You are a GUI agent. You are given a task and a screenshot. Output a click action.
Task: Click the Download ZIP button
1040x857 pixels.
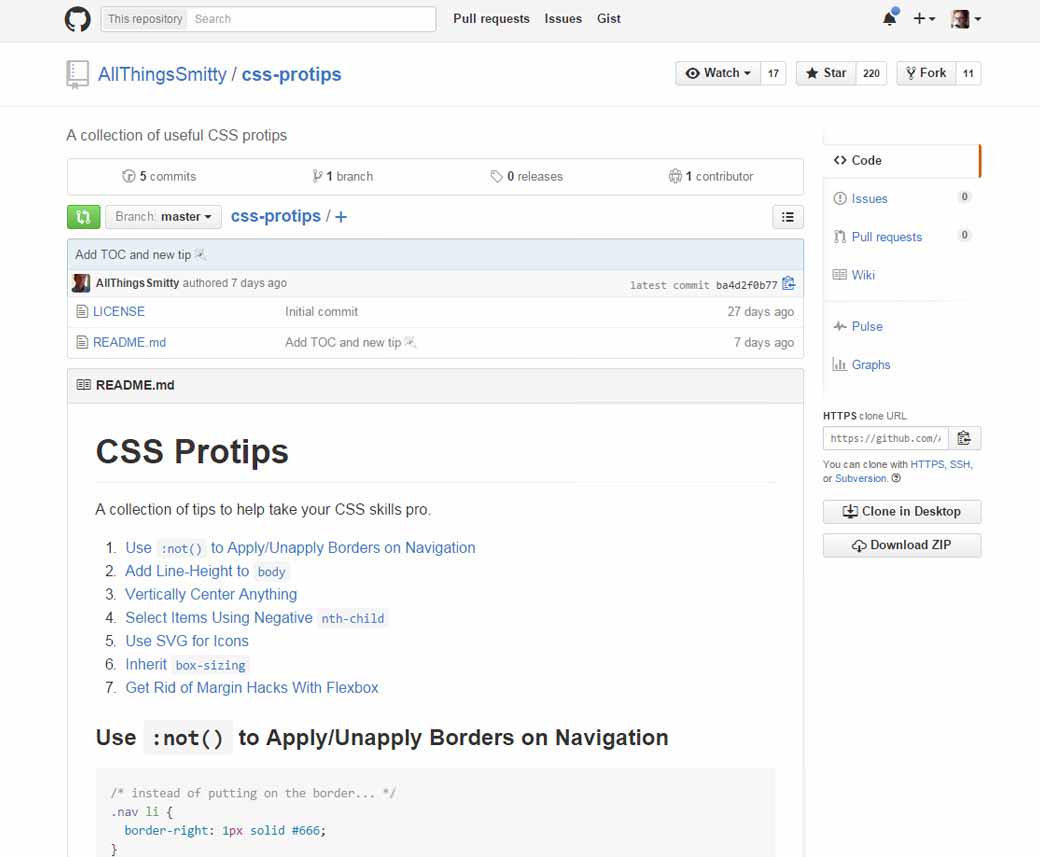click(x=901, y=545)
